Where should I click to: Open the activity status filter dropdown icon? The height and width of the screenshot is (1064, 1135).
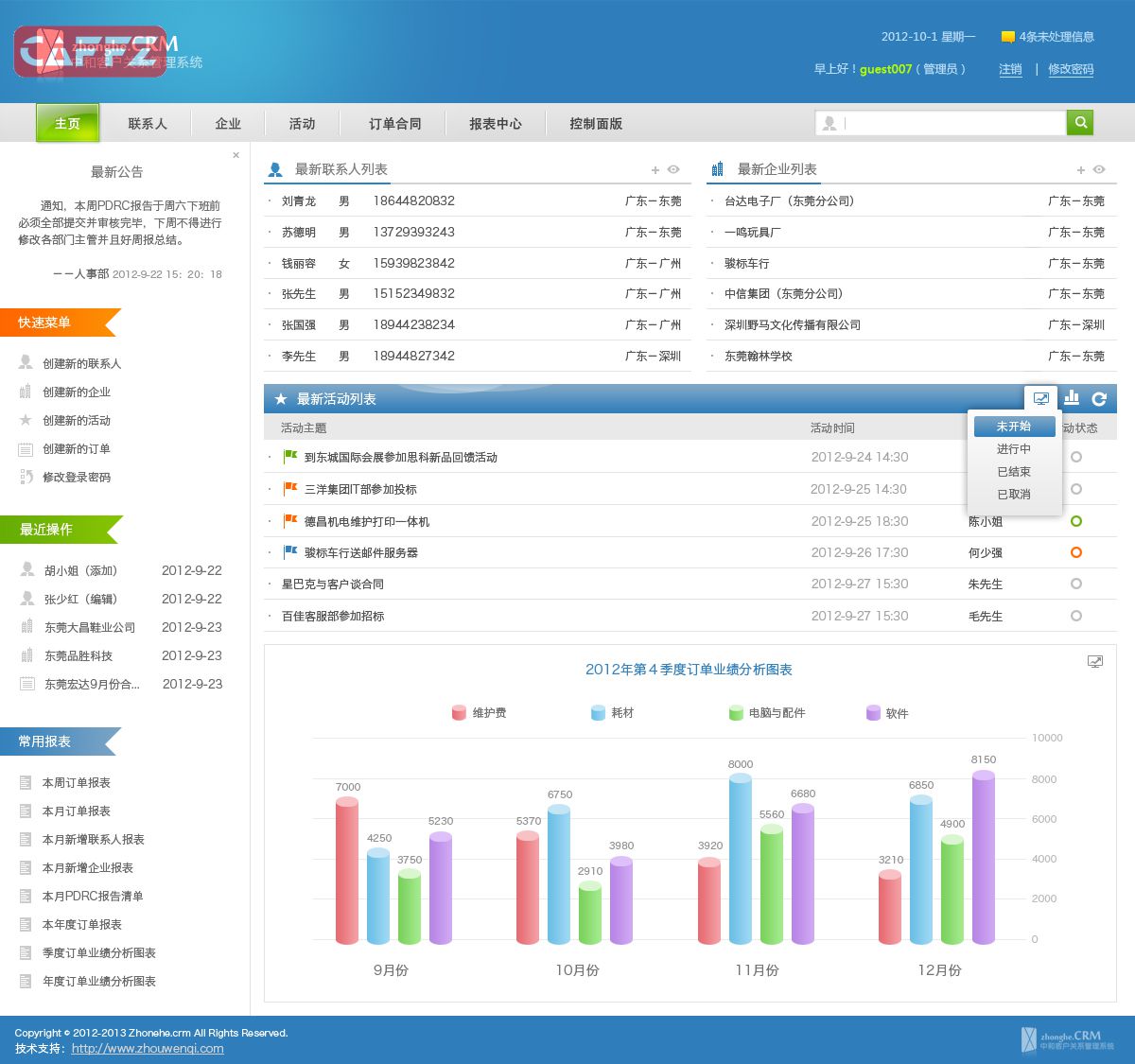pos(1040,398)
